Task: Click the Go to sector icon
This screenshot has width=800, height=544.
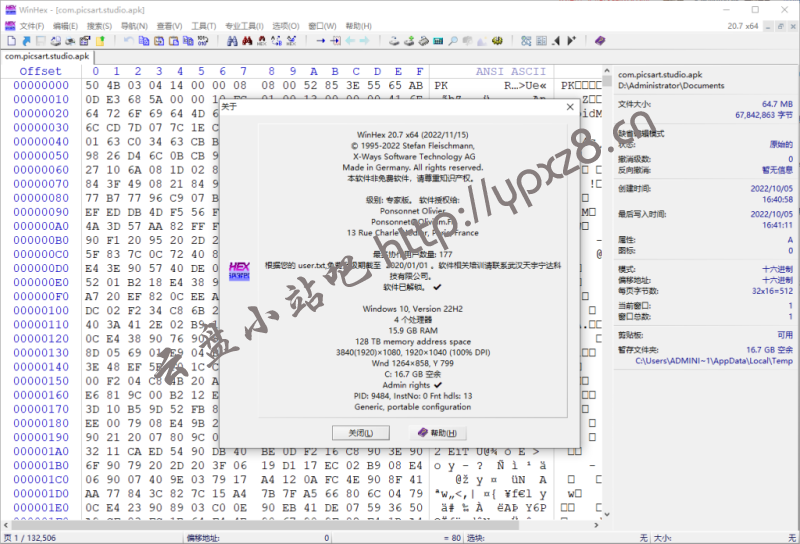Action: (335, 41)
